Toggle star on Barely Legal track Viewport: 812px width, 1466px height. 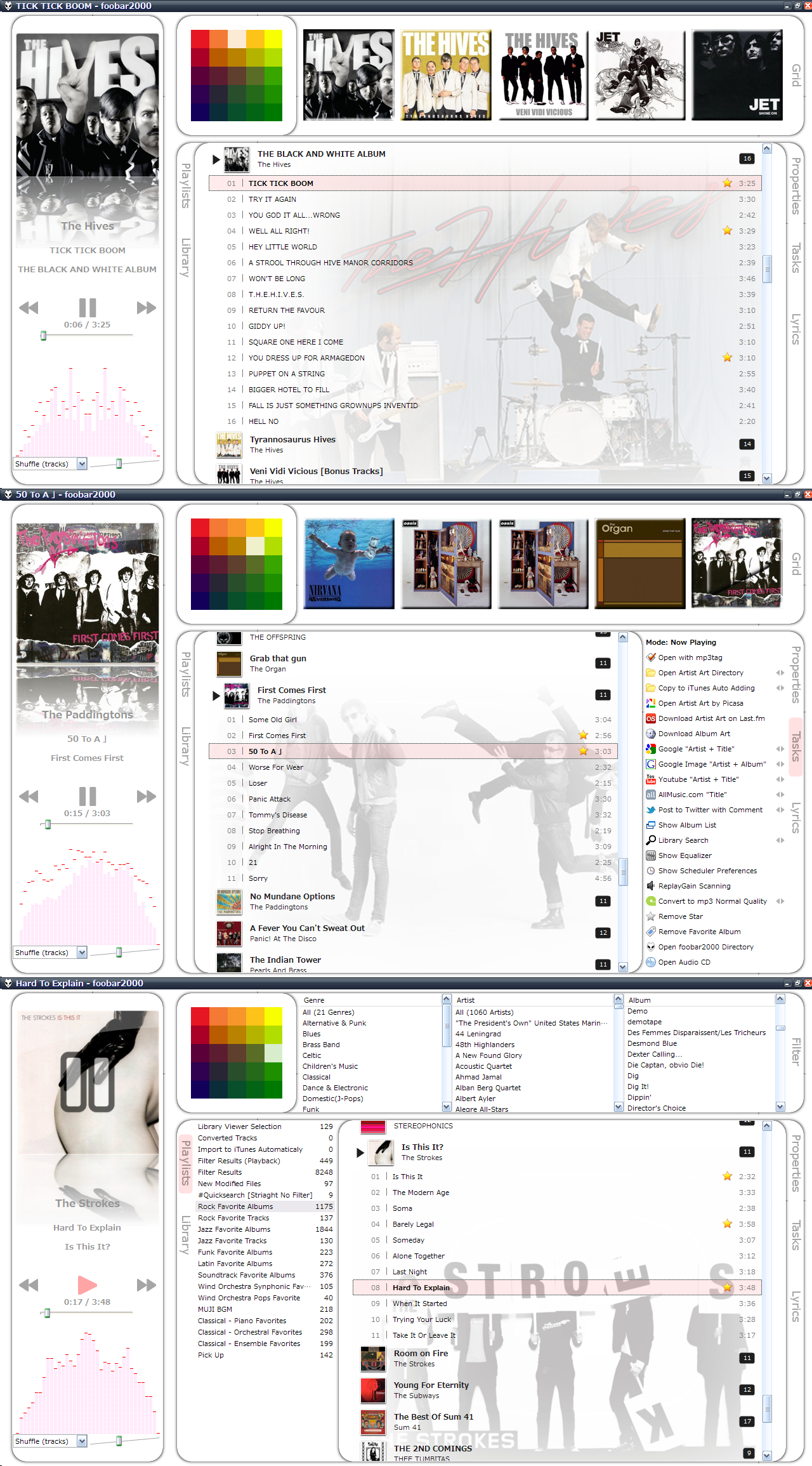click(x=727, y=1224)
